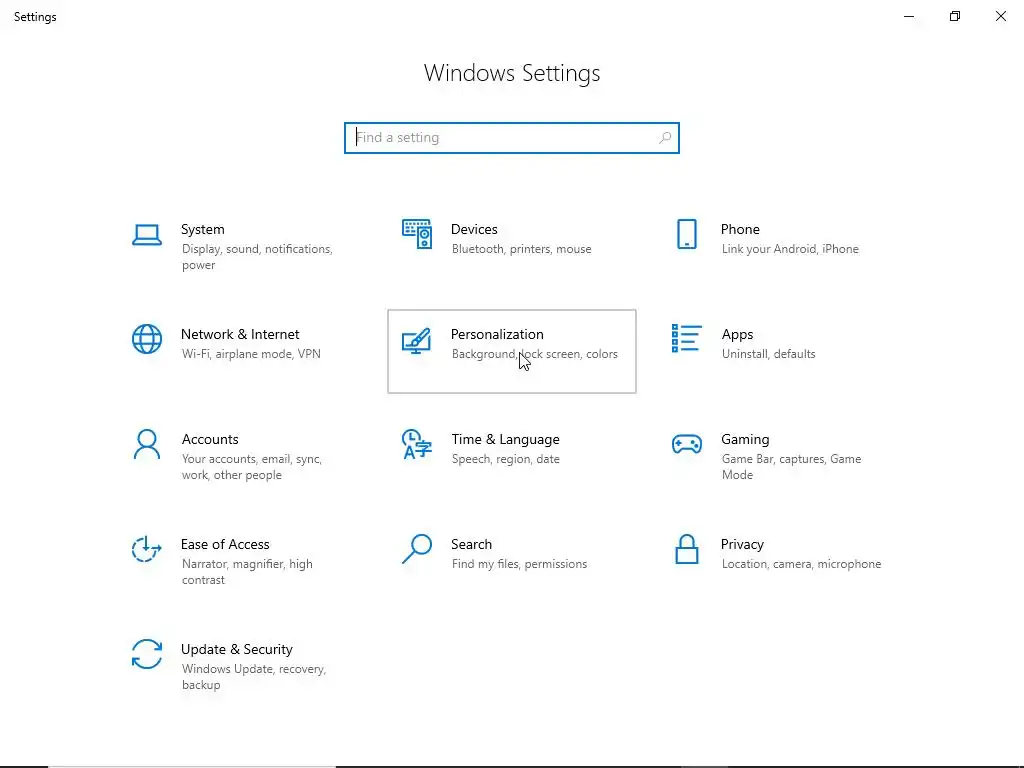Viewport: 1024px width, 768px height.
Task: Click "Uninstall, defaults" description
Action: pyautogui.click(x=768, y=354)
